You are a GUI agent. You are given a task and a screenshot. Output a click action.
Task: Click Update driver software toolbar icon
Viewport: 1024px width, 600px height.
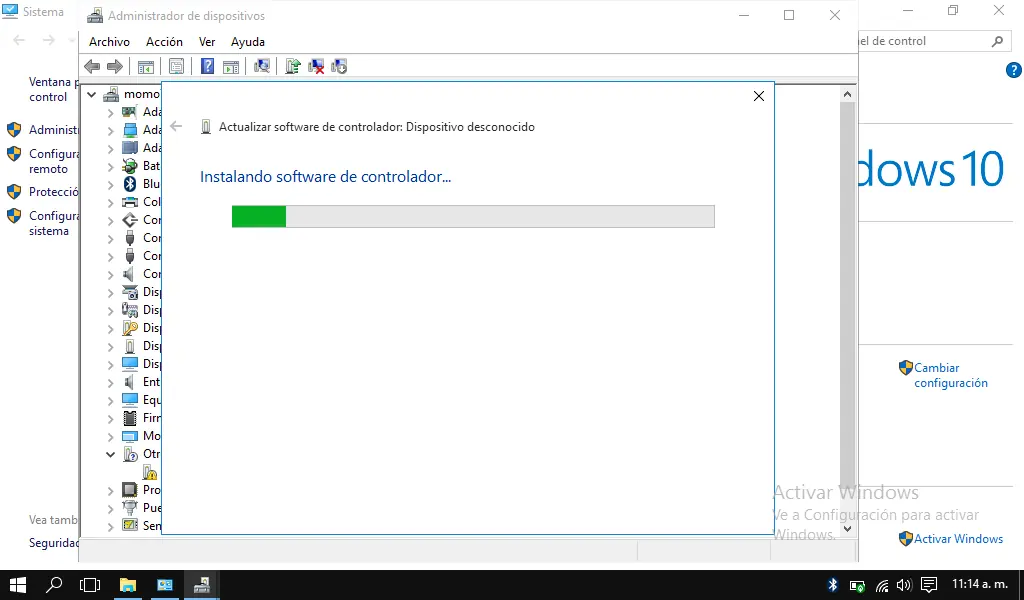pos(293,67)
